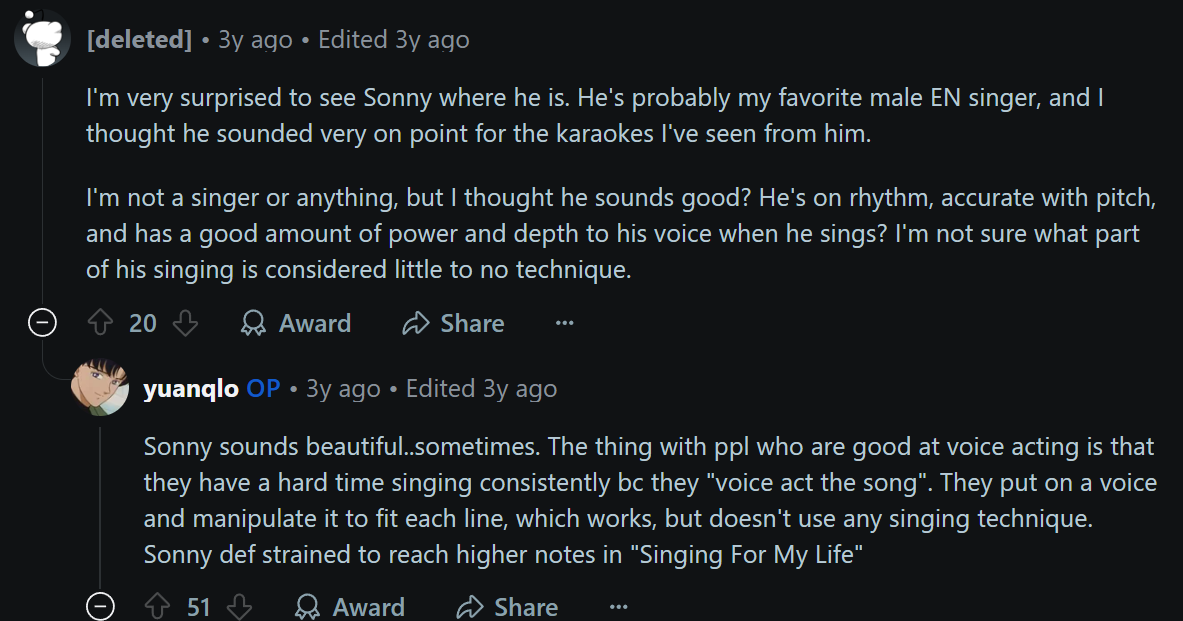Award the deleted user's comment
The width and height of the screenshot is (1183, 621).
[296, 323]
